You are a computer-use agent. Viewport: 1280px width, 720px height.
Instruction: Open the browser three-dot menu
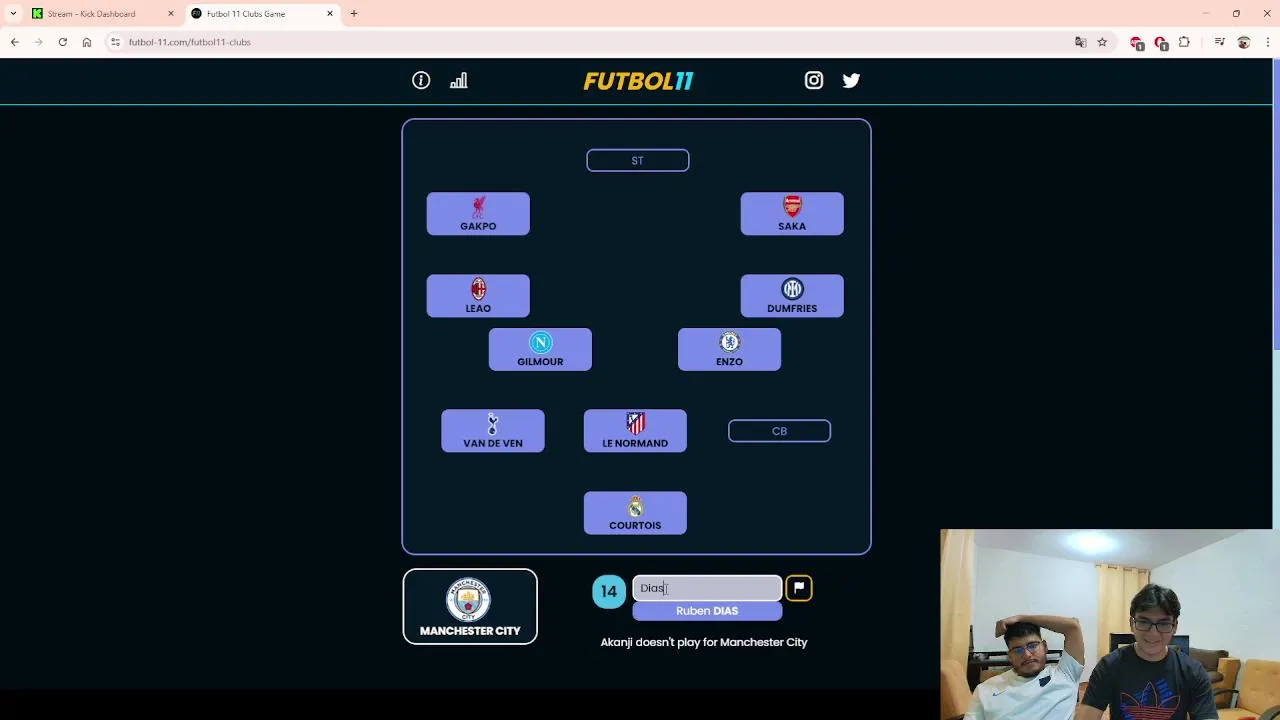(1268, 42)
